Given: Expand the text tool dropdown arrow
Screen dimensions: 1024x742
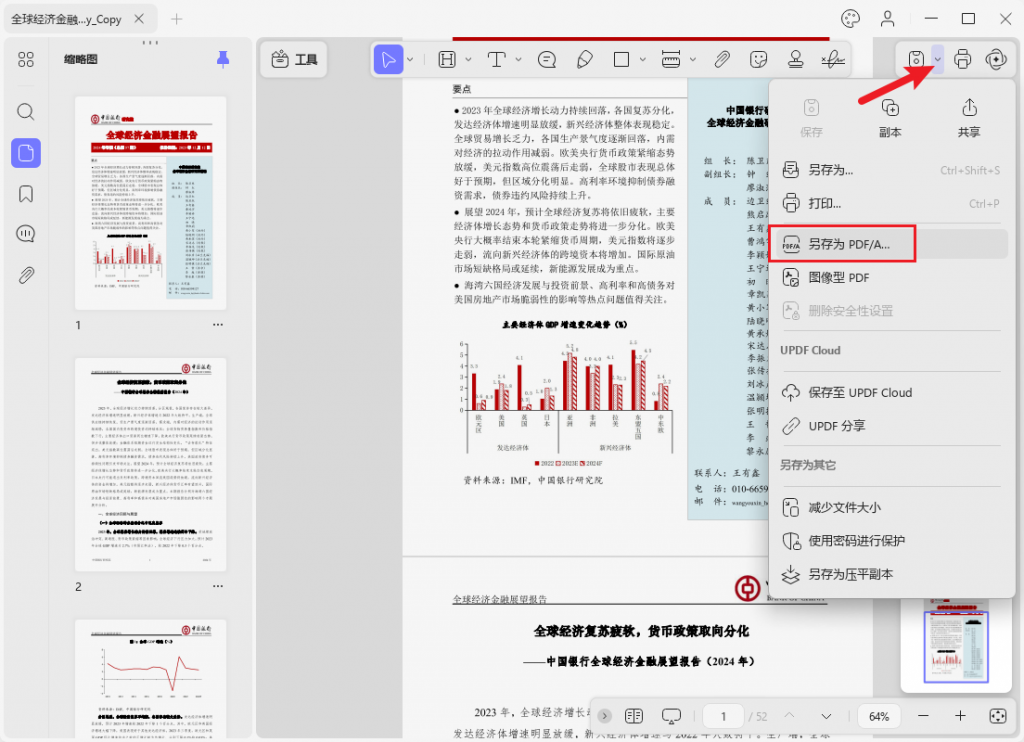Looking at the screenshot, I should point(519,59).
